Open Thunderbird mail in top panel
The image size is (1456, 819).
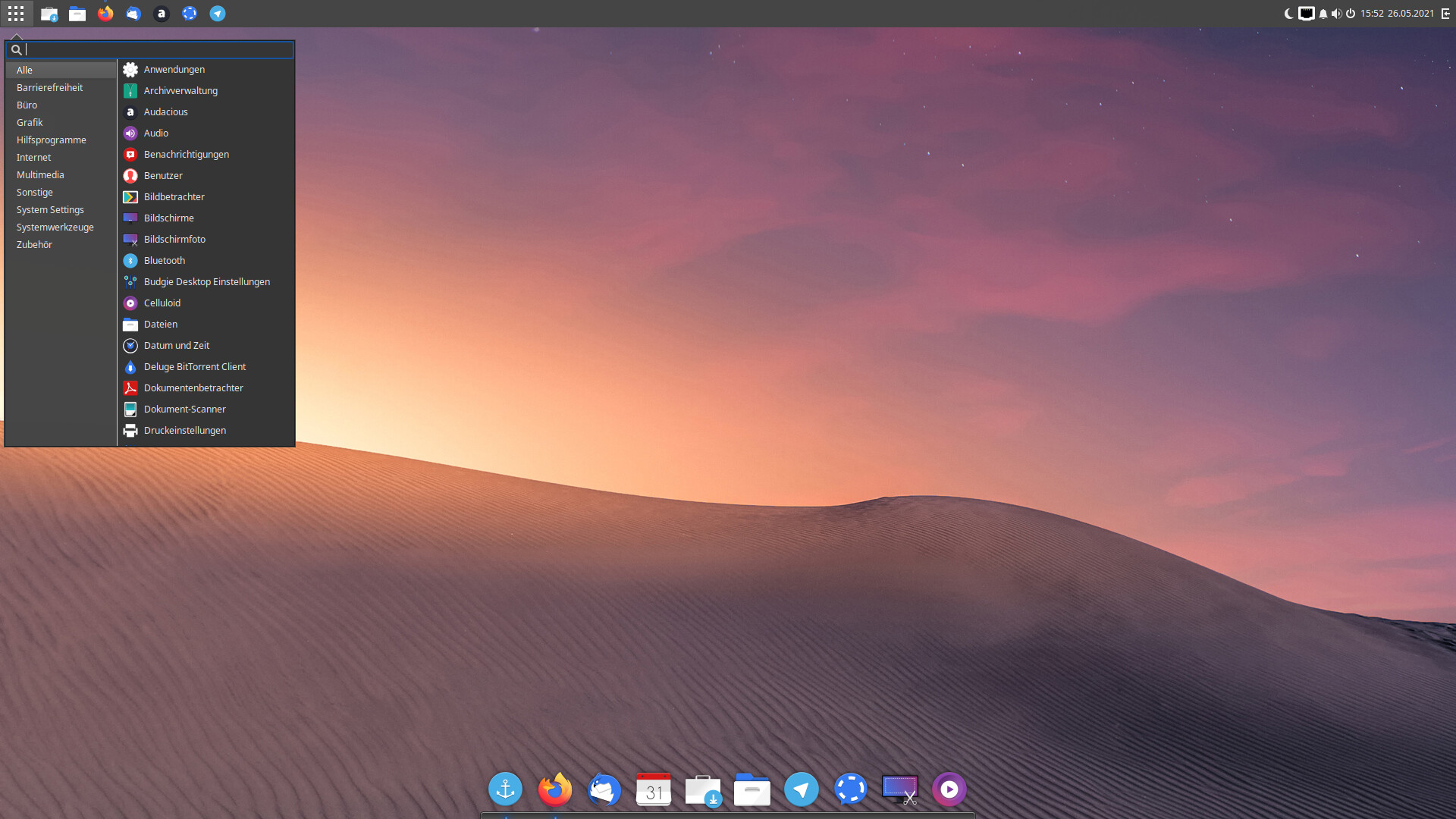tap(133, 14)
